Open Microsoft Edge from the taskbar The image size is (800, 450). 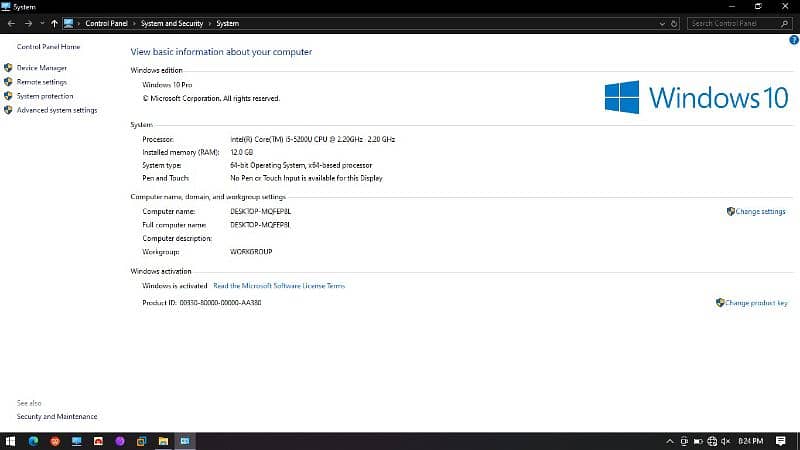pyautogui.click(x=32, y=441)
